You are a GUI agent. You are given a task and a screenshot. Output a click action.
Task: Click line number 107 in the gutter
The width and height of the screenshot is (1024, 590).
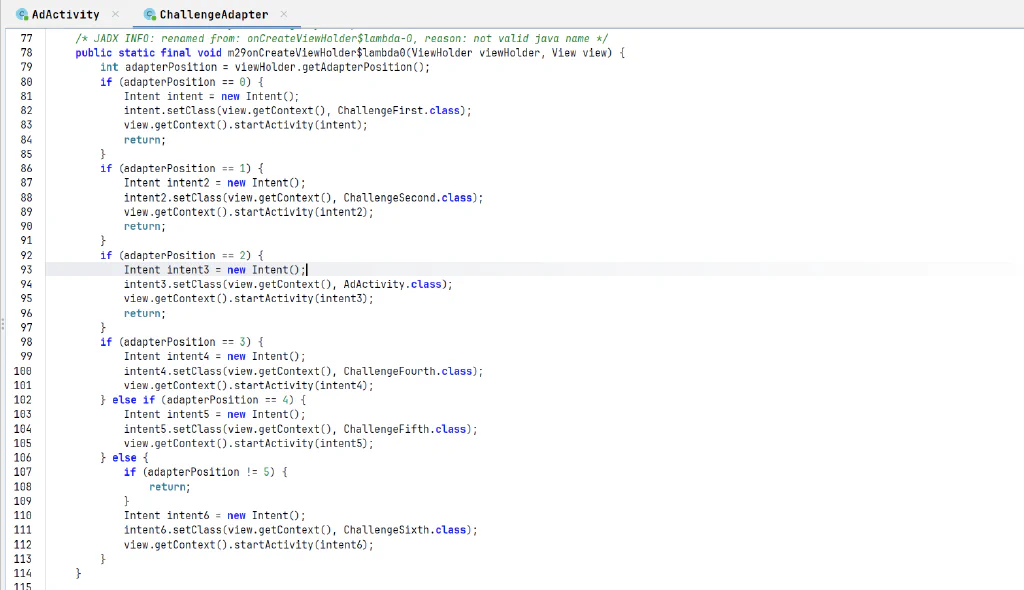pos(23,472)
